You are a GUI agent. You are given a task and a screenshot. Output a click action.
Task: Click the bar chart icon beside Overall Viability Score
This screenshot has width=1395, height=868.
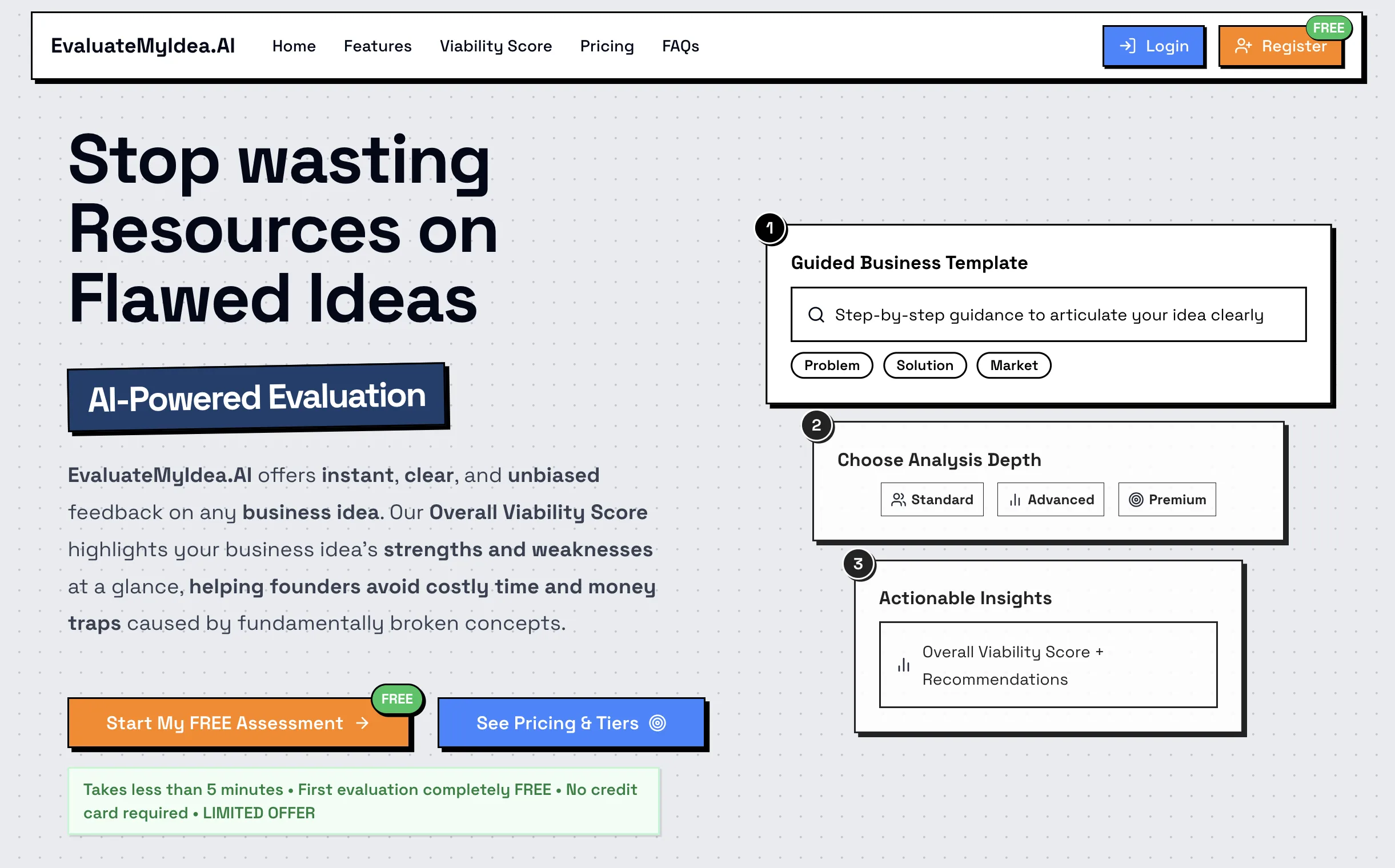(x=903, y=665)
